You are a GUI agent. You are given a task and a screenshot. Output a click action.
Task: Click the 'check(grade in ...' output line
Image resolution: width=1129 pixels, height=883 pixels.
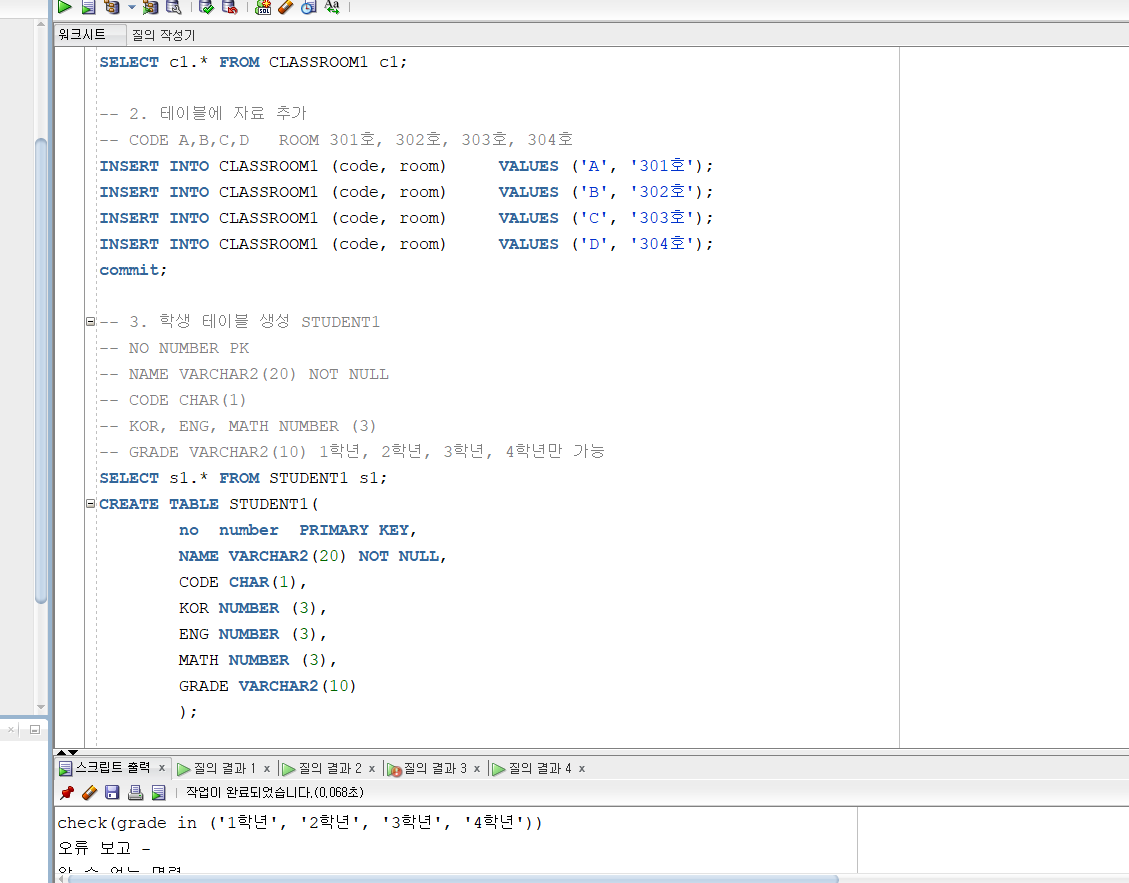[x=300, y=823]
